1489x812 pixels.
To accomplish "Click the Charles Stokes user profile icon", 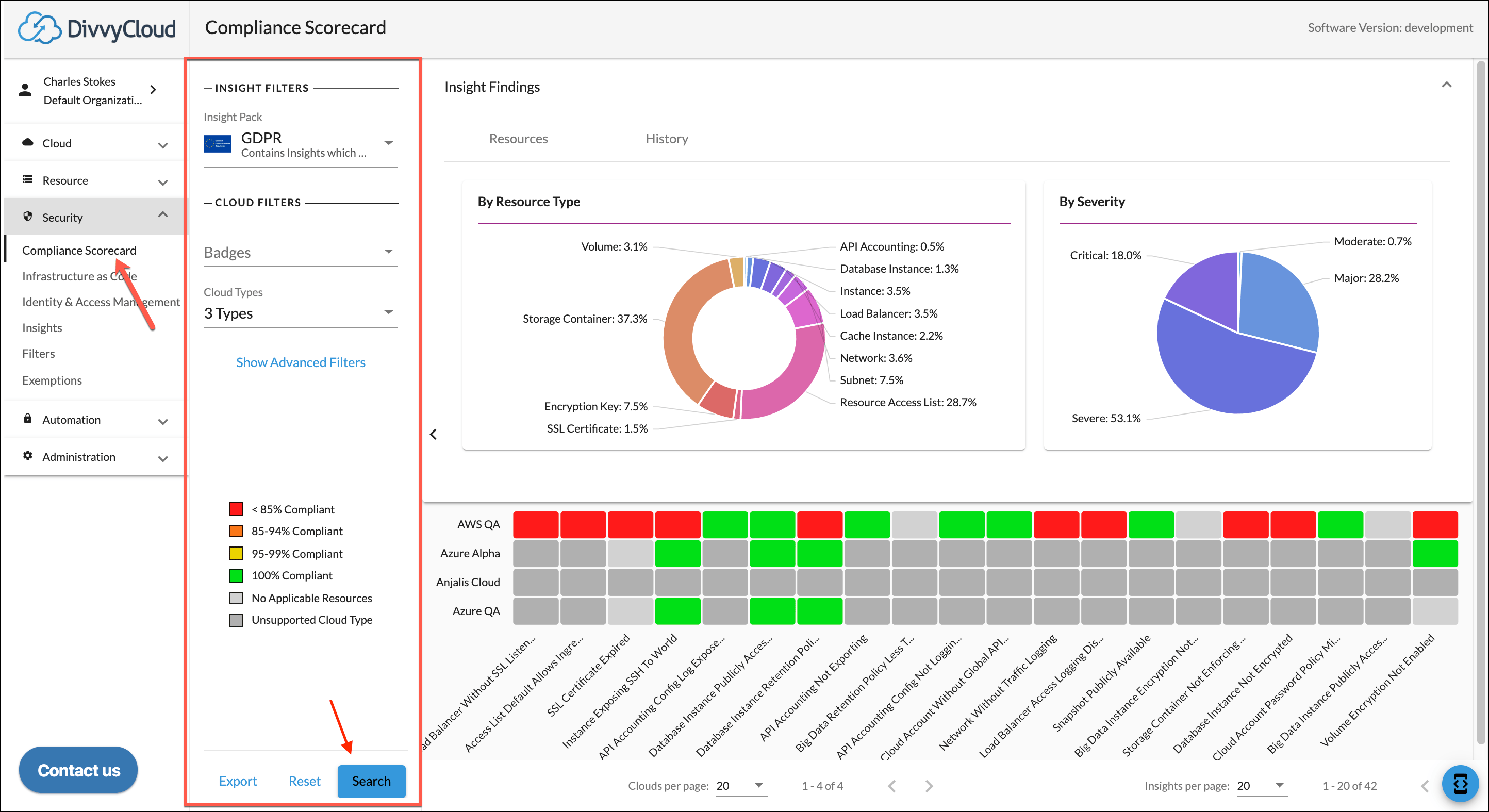I will click(24, 90).
